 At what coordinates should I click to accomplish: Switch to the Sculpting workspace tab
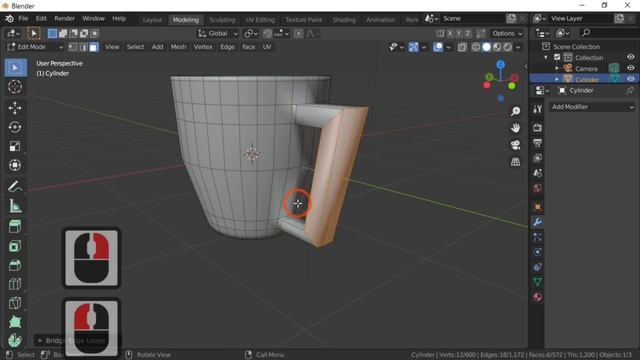(x=222, y=20)
